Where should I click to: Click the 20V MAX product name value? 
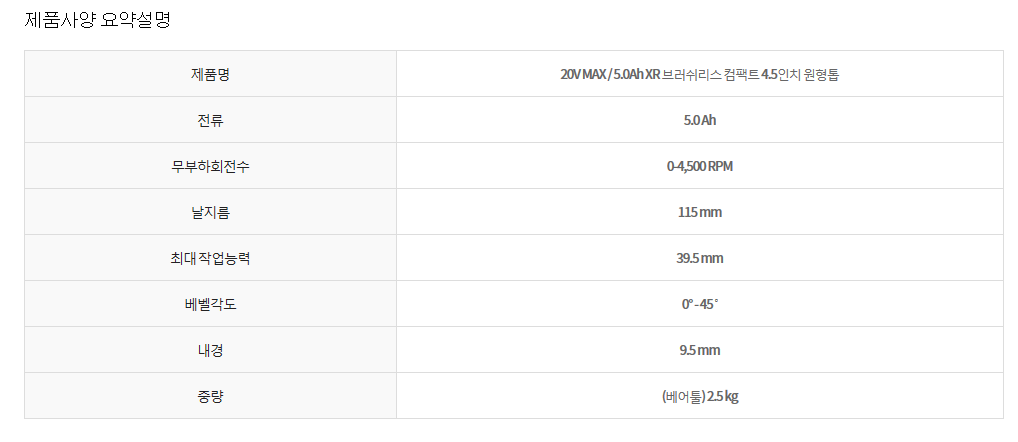point(699,74)
